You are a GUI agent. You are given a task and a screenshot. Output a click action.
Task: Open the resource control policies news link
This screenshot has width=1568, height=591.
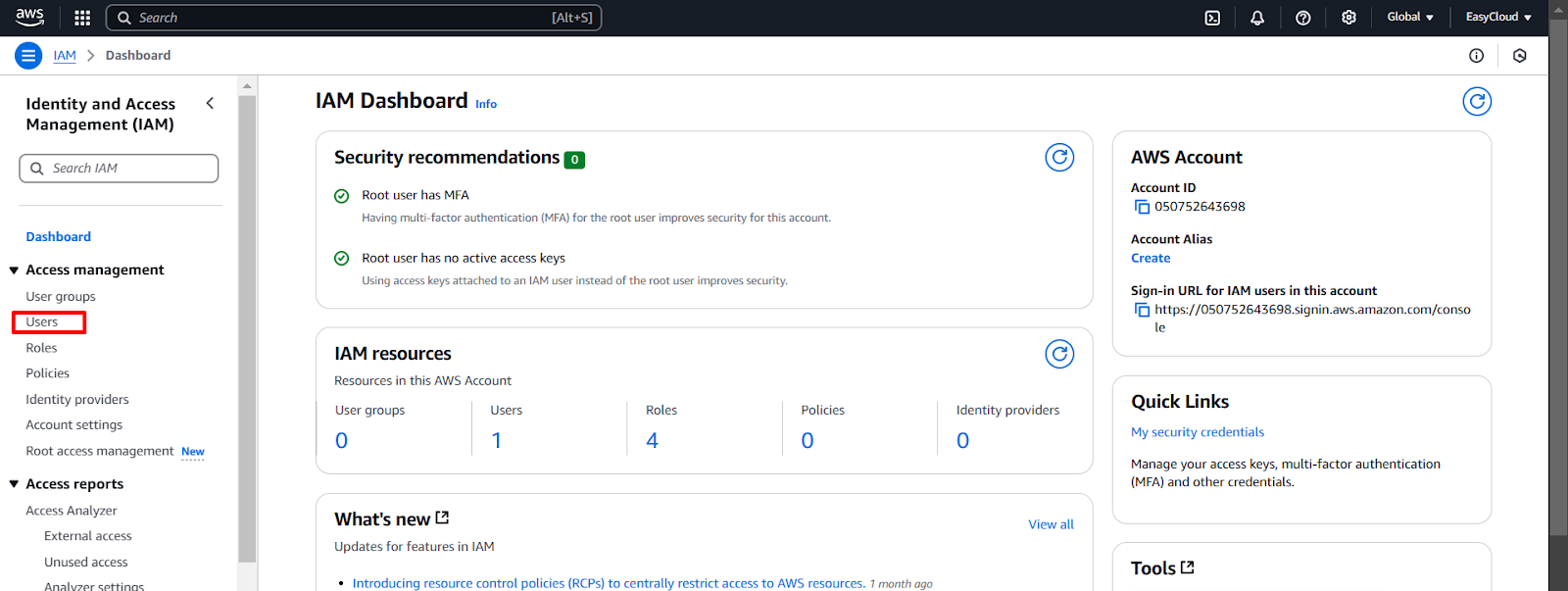pyautogui.click(x=609, y=583)
